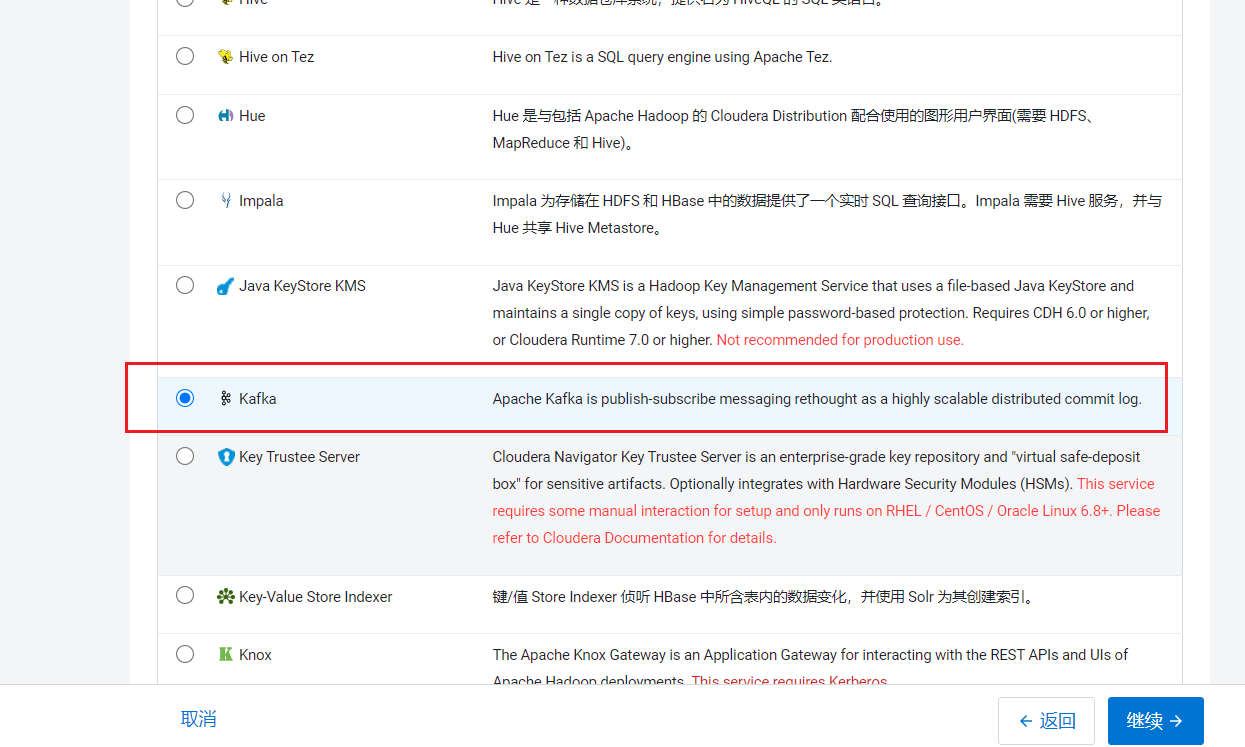
Task: Select the Key-Value Store Indexer radio button
Action: point(185,595)
